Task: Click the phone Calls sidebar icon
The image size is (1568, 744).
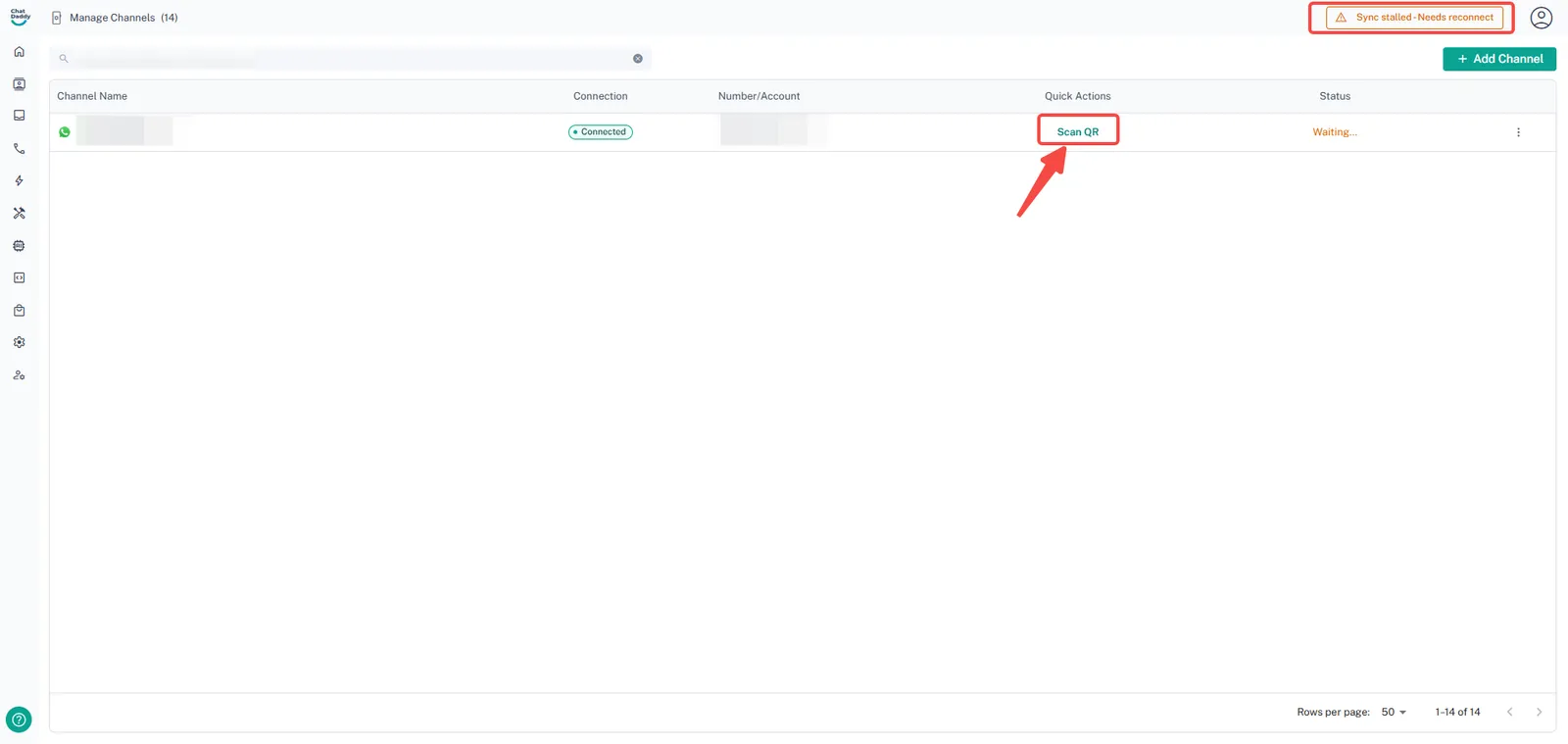Action: click(x=19, y=149)
